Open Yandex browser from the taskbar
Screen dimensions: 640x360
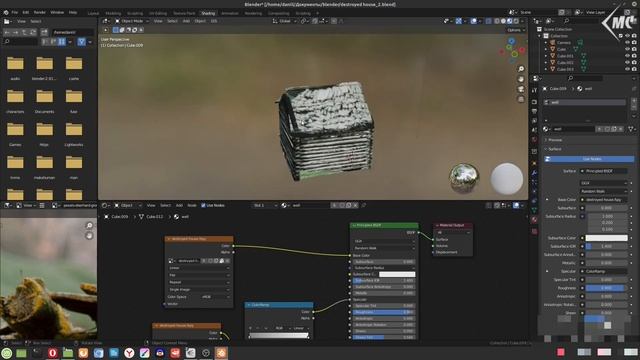pyautogui.click(x=129, y=353)
